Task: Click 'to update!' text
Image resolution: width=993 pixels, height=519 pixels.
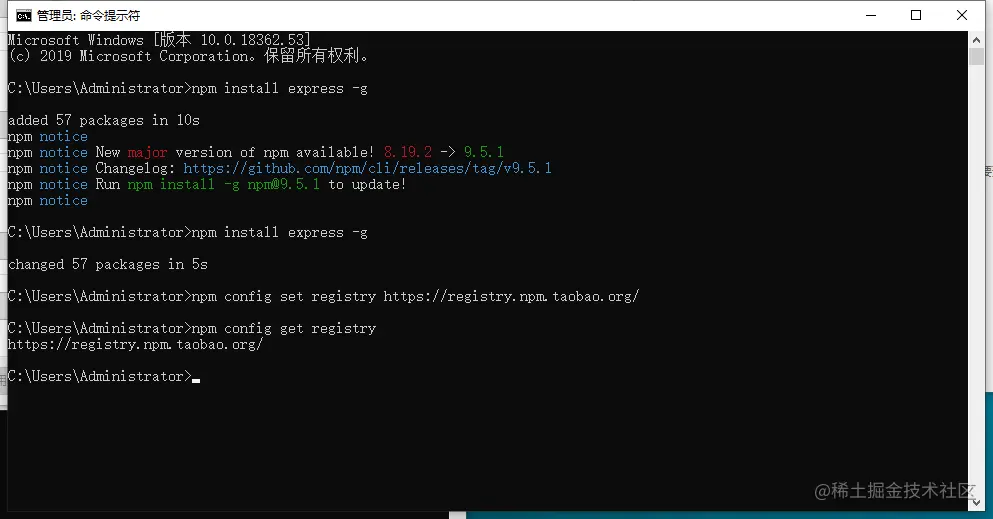Action: pyautogui.click(x=367, y=184)
